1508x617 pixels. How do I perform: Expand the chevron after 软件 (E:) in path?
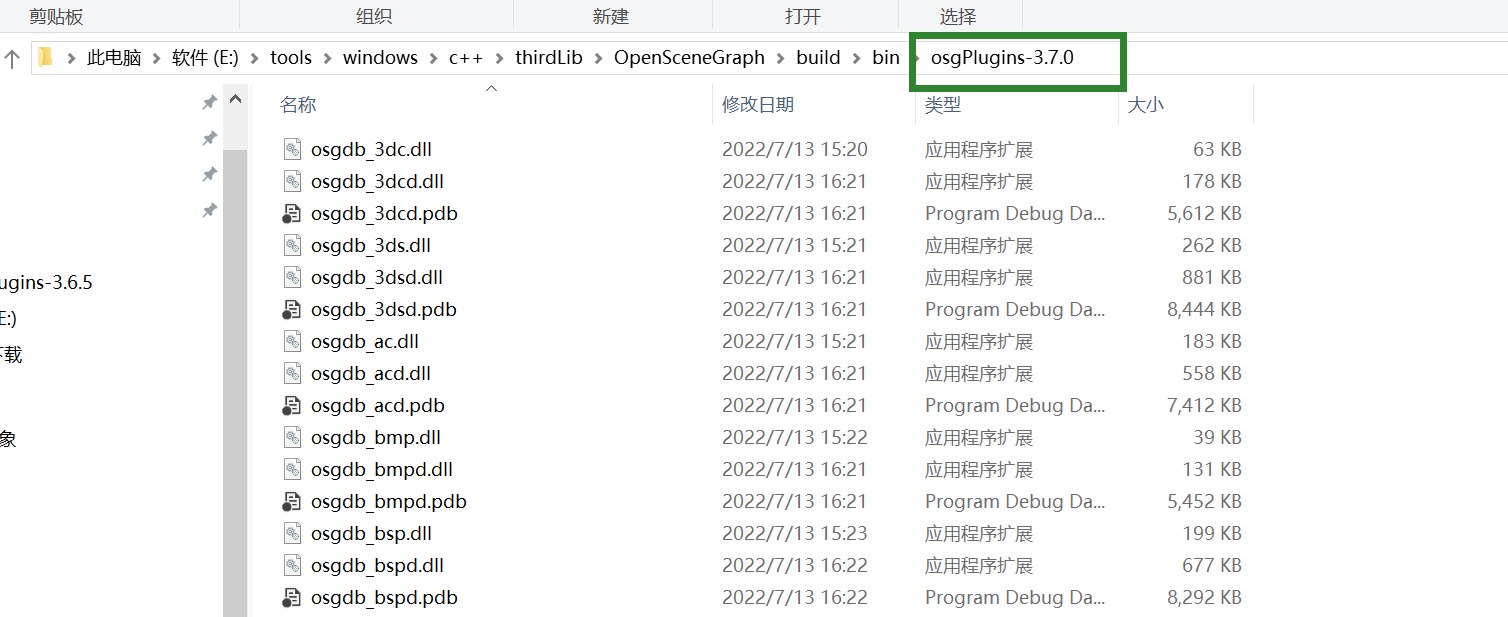255,58
